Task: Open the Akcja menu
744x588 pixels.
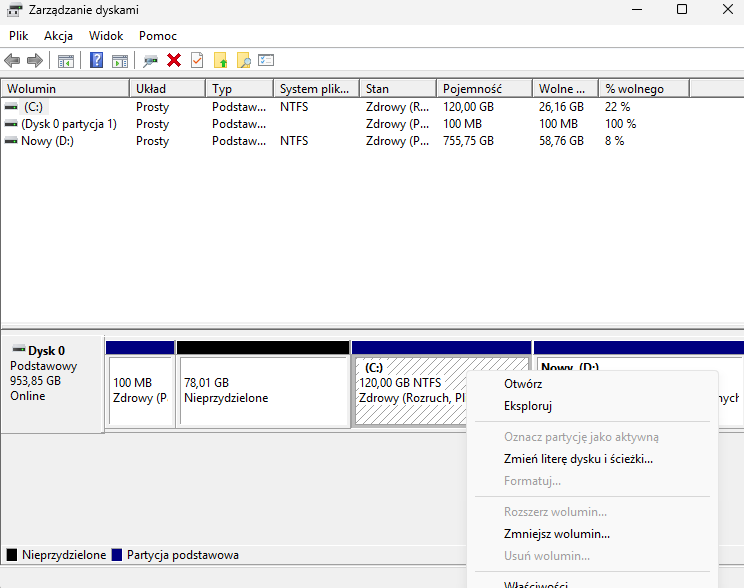Action: click(x=58, y=36)
